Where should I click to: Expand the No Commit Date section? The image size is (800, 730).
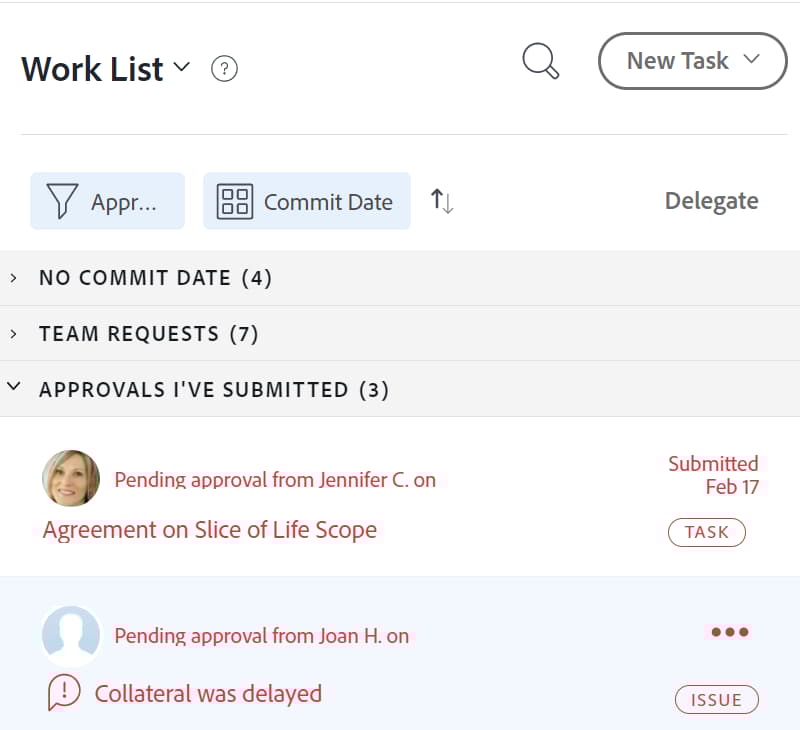[x=14, y=278]
